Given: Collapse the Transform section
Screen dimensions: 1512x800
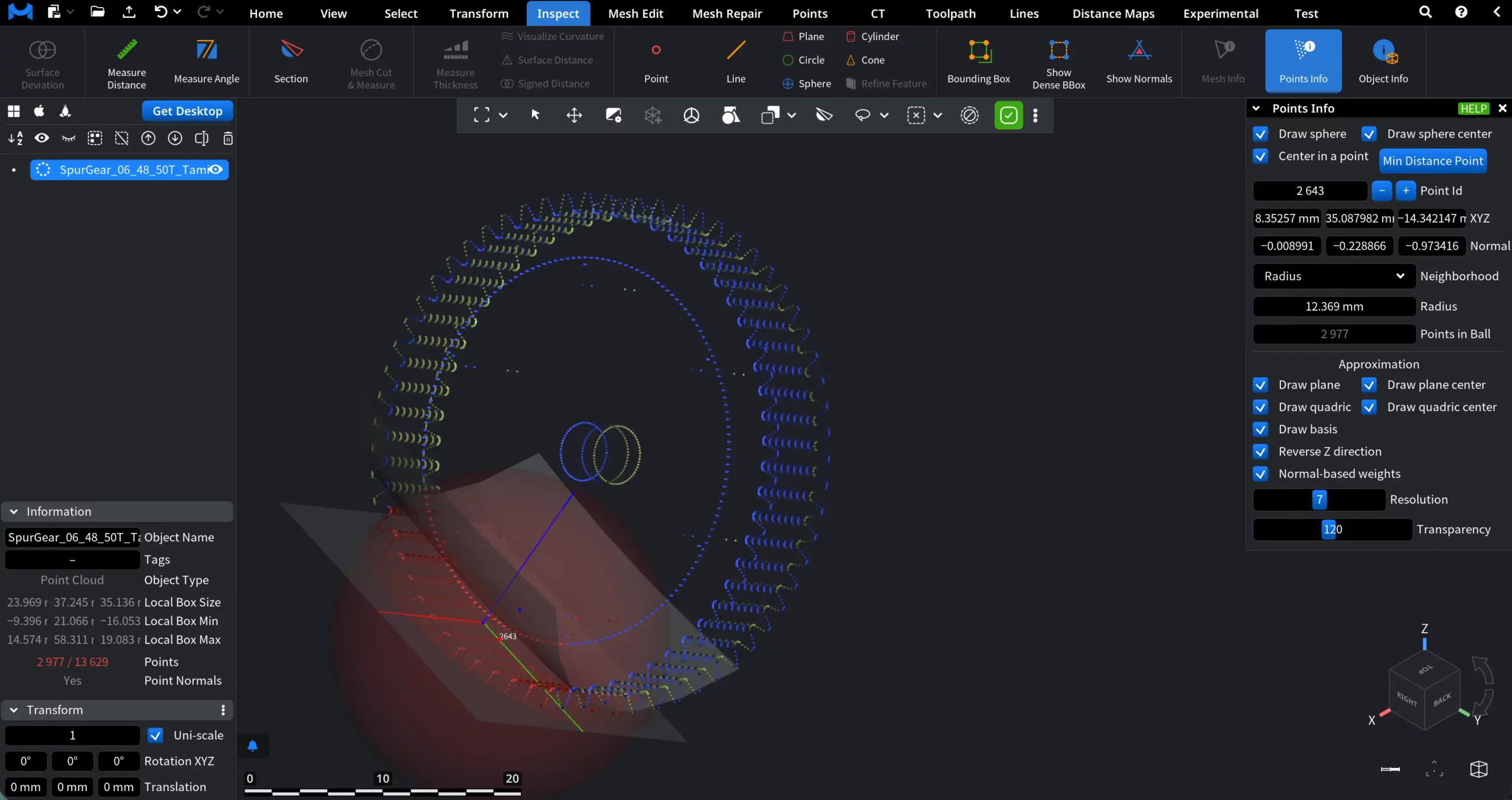Looking at the screenshot, I should [14, 710].
